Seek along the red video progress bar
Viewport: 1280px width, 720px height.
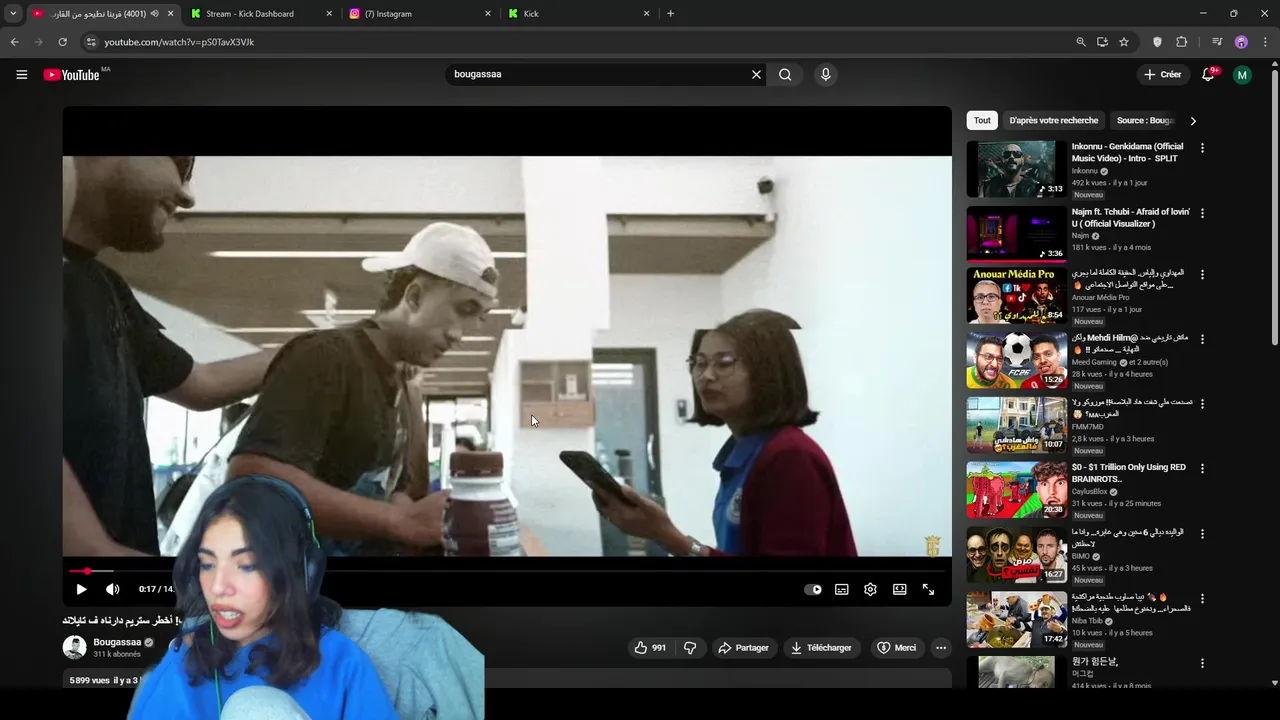tap(507, 571)
